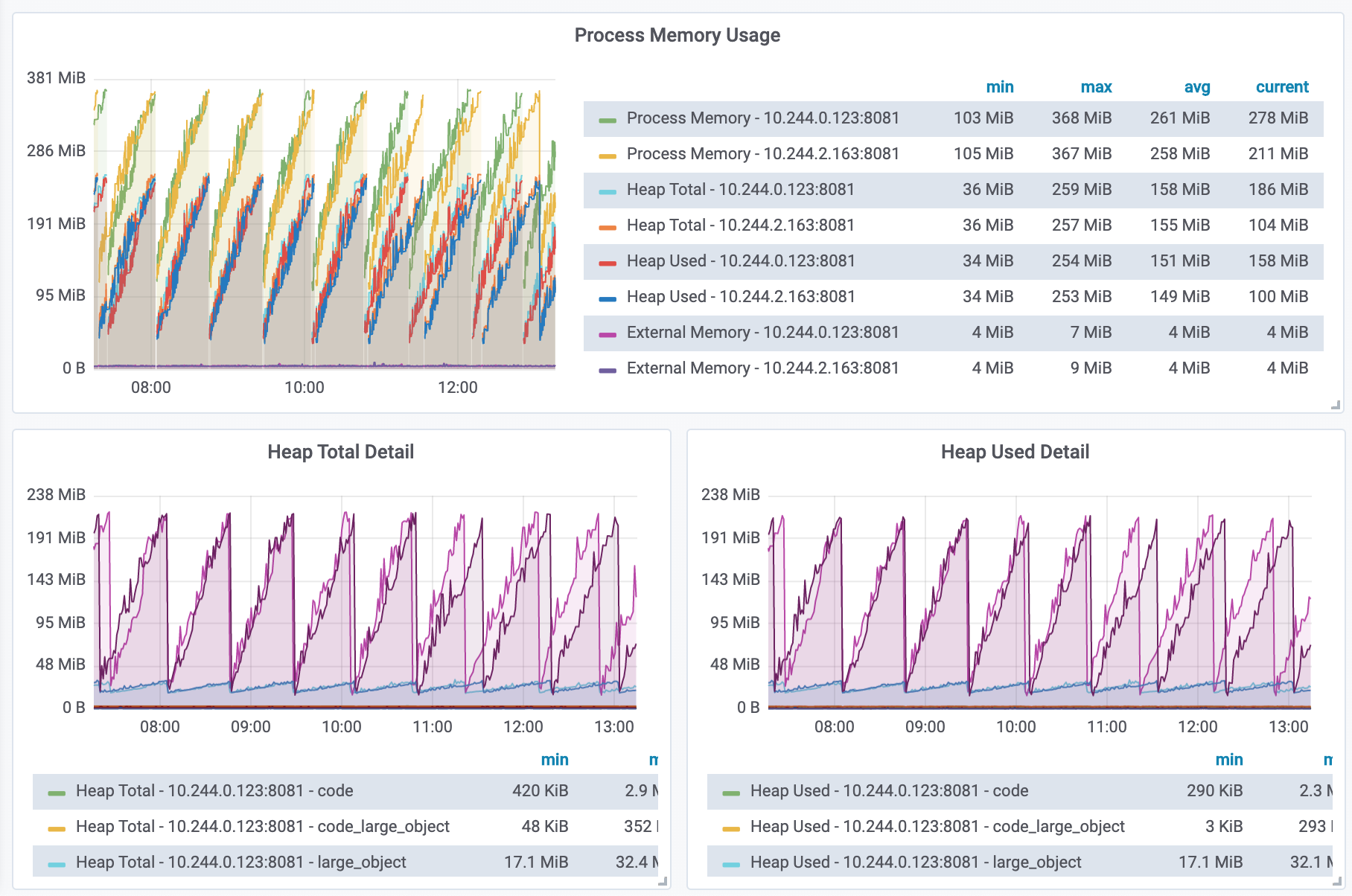This screenshot has width=1352, height=896.
Task: Click the 290 KiB min value in Heap Used Detail
Action: point(1215,791)
